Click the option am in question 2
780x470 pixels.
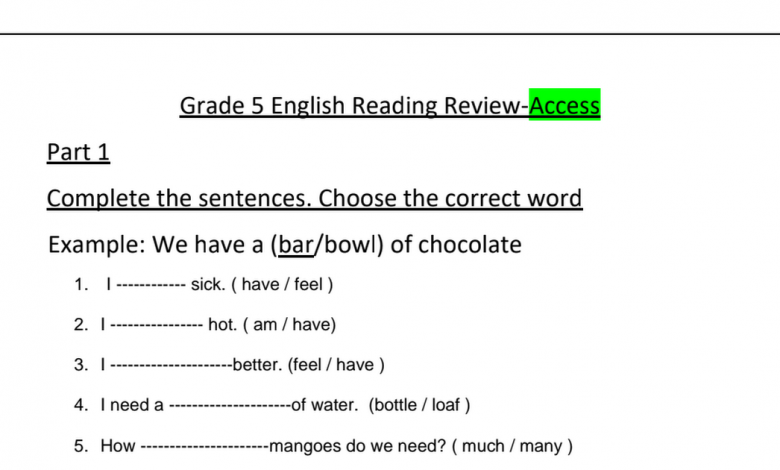(265, 325)
